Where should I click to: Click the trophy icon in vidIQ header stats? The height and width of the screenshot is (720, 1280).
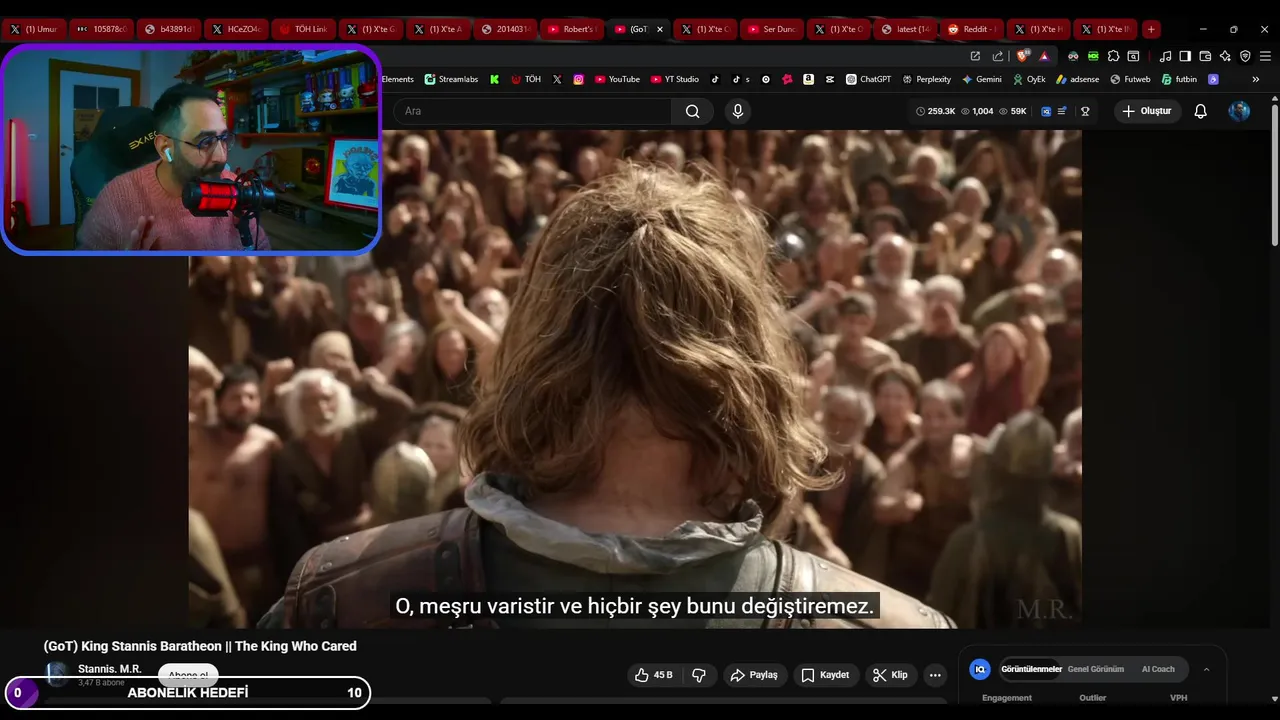coord(1085,111)
